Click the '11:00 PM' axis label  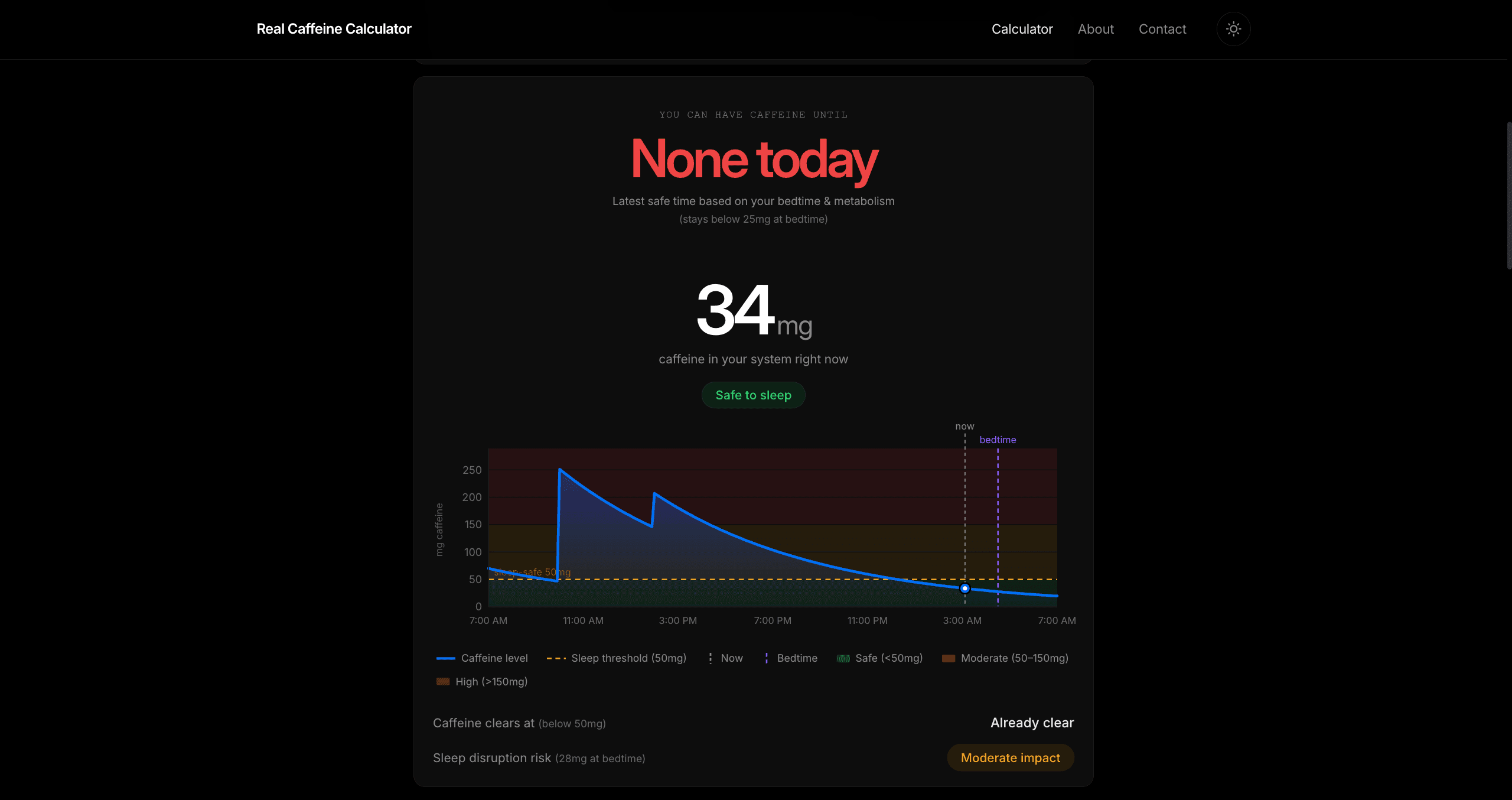pos(867,620)
